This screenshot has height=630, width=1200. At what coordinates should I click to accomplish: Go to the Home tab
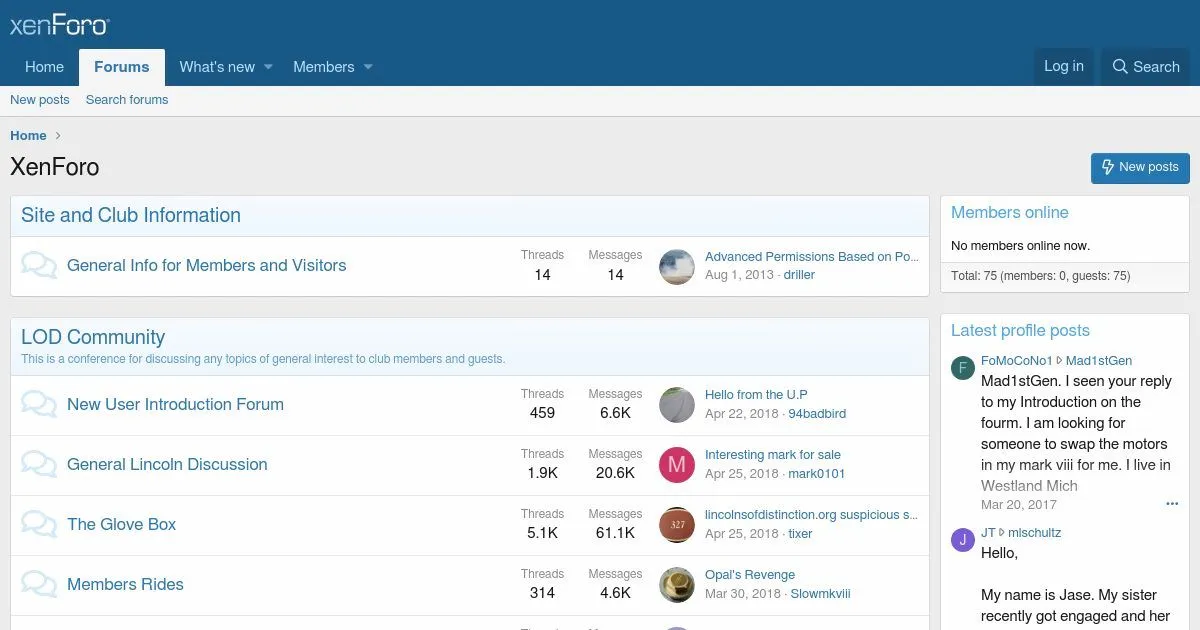44,67
